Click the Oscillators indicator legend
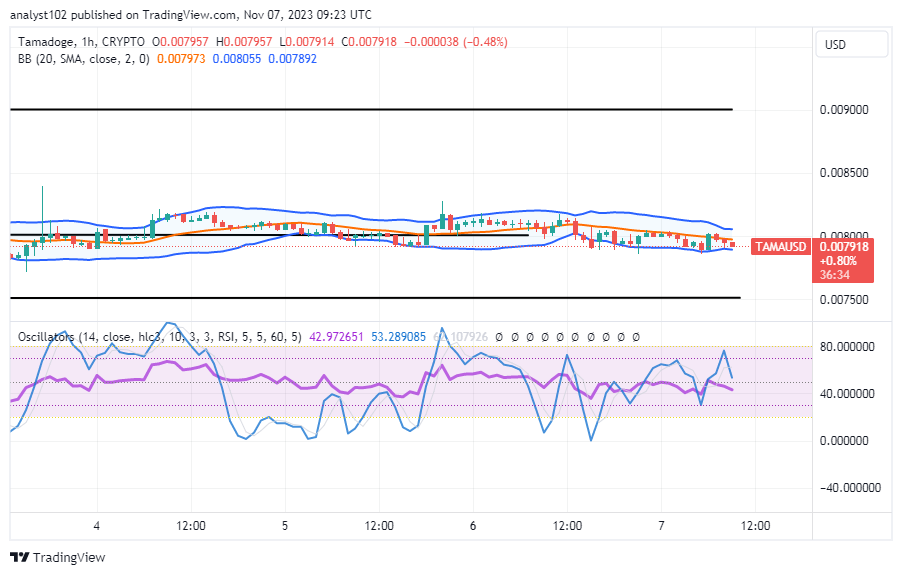902x575 pixels. (159, 336)
